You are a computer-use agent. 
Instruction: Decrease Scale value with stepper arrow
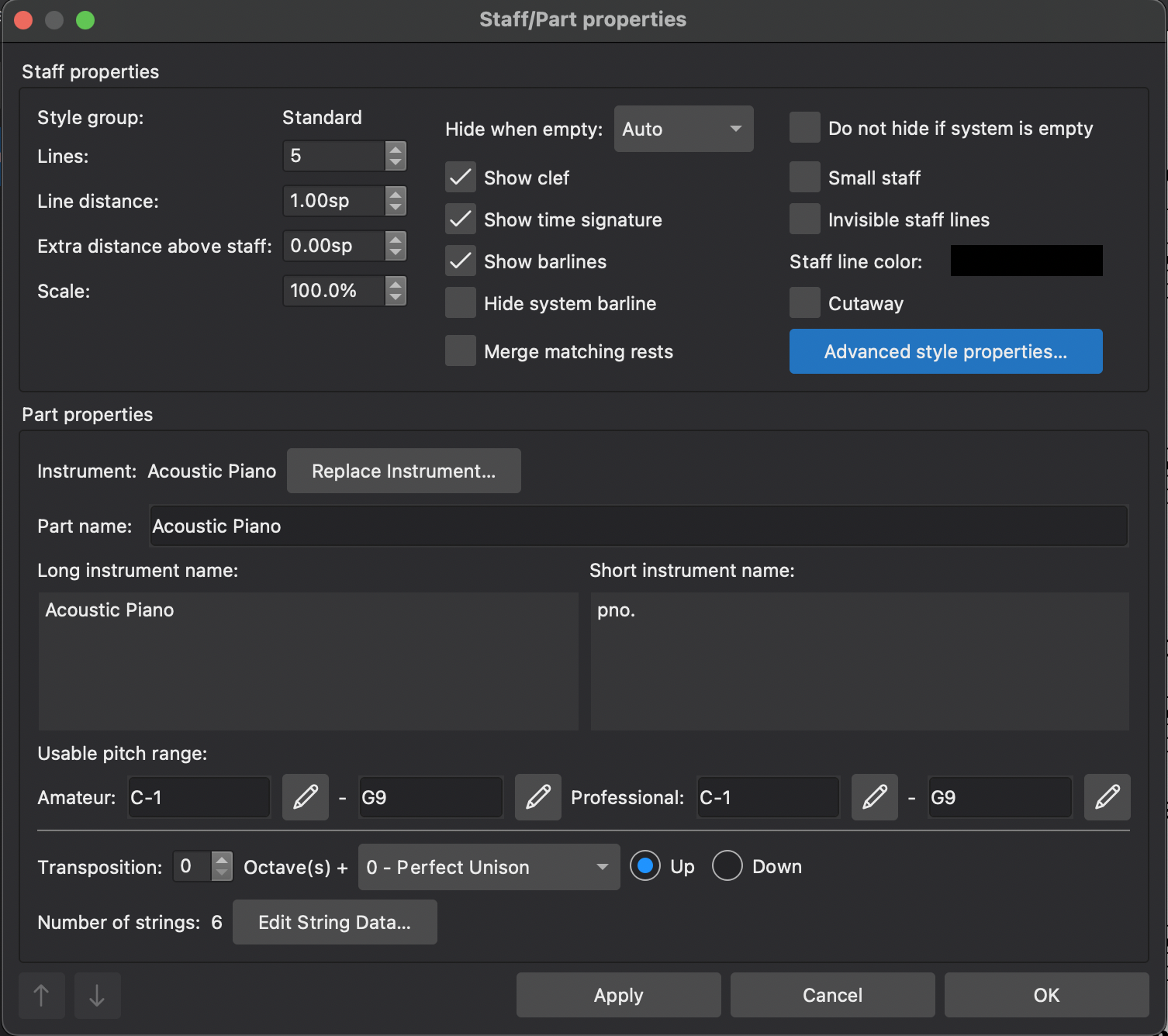[396, 297]
